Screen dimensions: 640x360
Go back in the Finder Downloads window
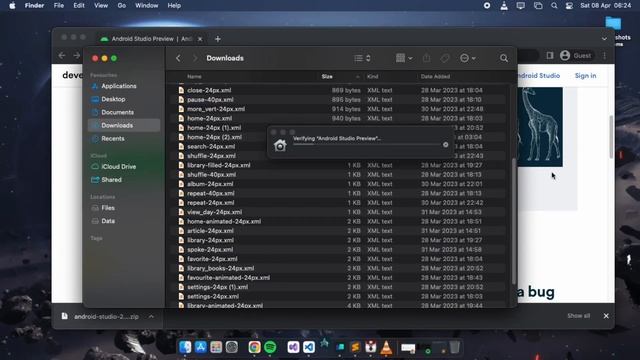[x=178, y=58]
